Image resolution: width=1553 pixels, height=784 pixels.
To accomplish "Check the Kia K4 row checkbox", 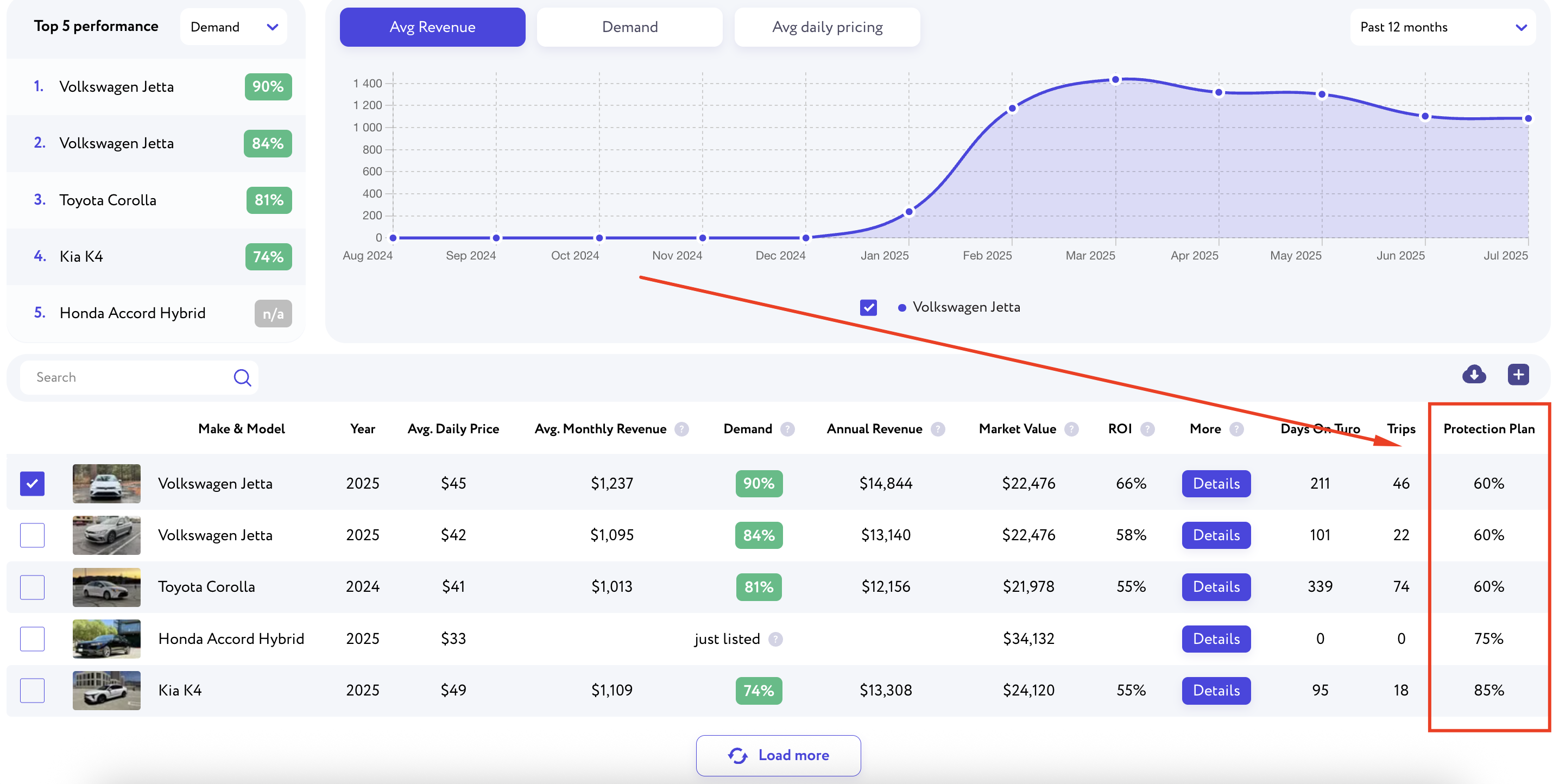I will (33, 691).
